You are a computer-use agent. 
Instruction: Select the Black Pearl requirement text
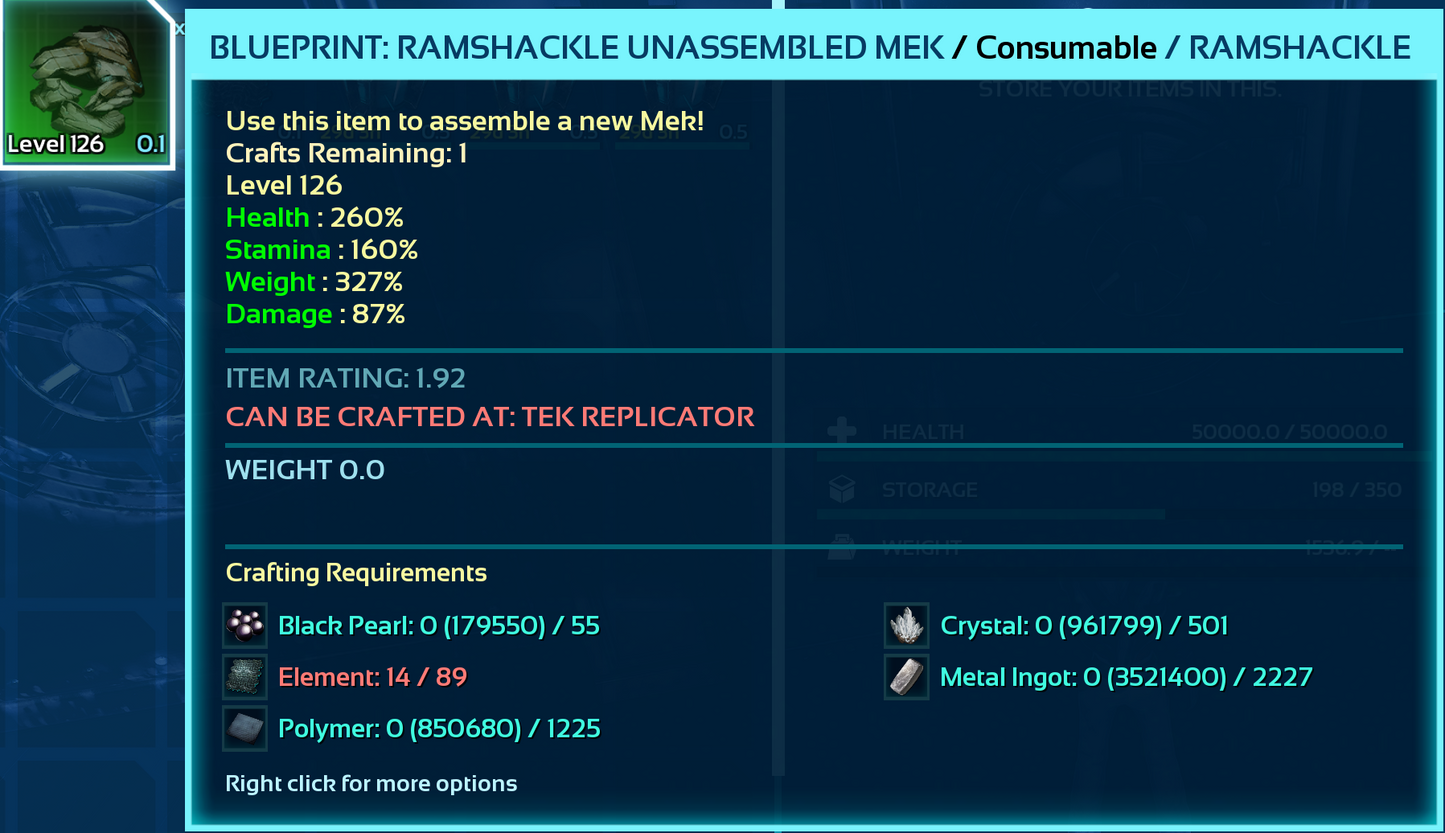tap(439, 626)
